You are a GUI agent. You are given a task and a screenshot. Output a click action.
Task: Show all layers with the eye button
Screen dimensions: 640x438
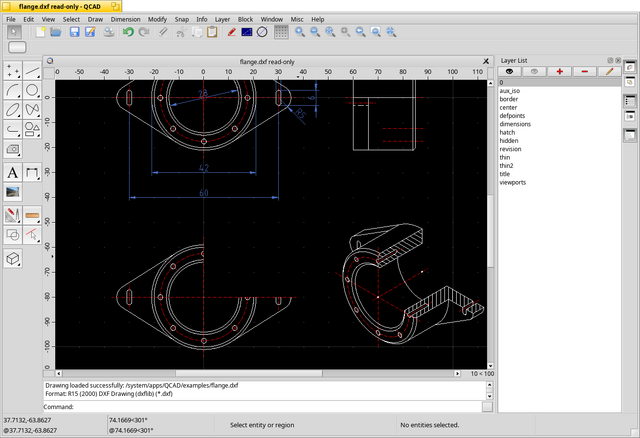509,71
